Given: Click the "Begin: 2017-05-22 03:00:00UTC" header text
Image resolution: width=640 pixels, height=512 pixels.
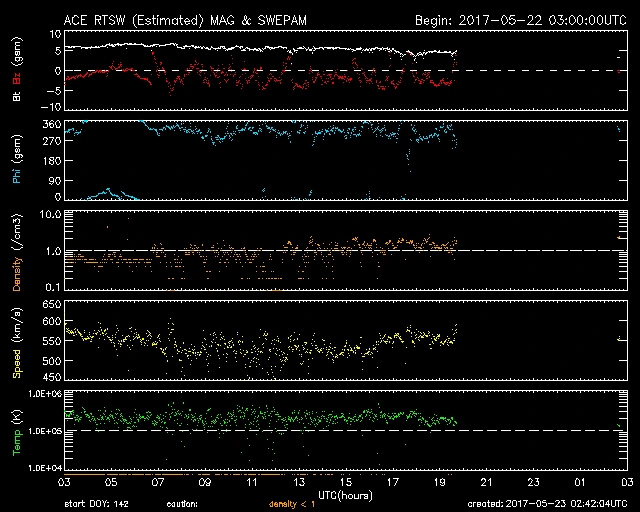Looking at the screenshot, I should pyautogui.click(x=521, y=20).
